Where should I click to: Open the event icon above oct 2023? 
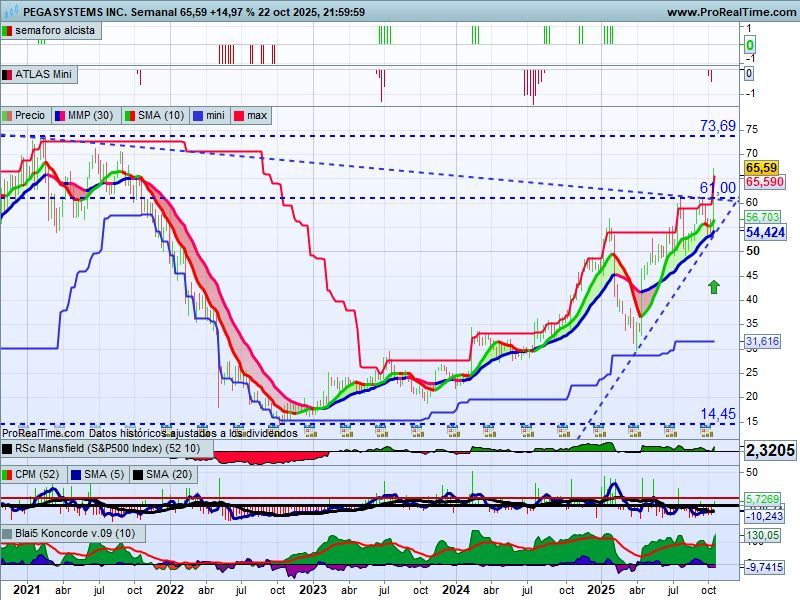tap(417, 432)
